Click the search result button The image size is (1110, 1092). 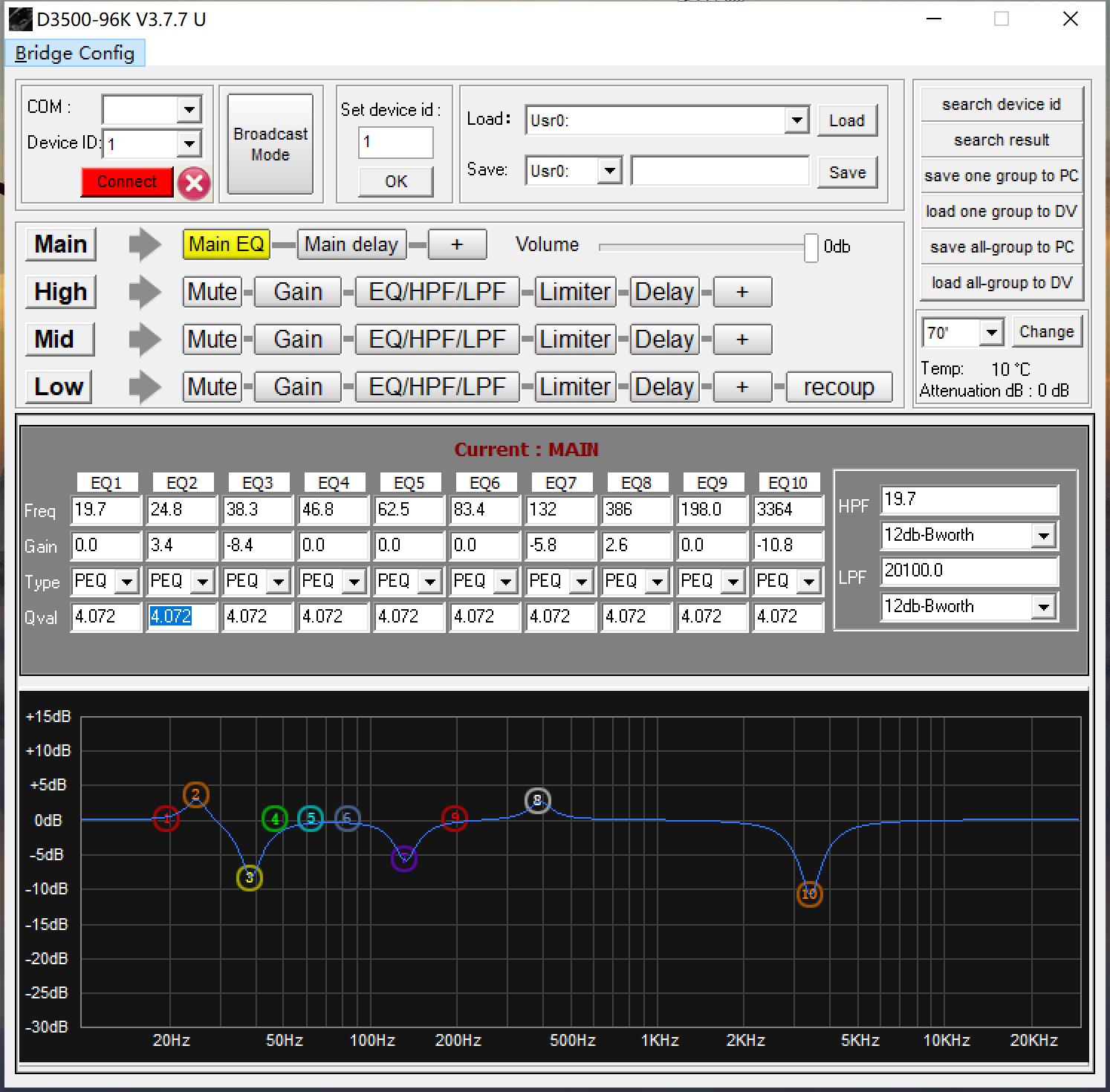[x=1002, y=140]
